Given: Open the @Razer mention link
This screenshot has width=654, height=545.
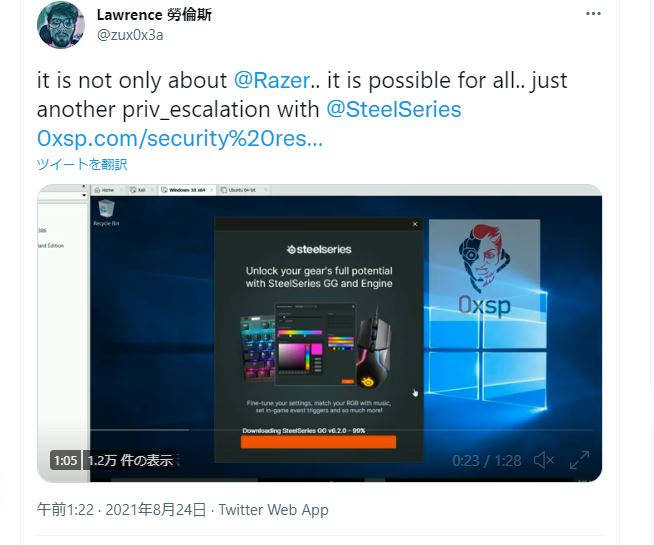Looking at the screenshot, I should 272,80.
